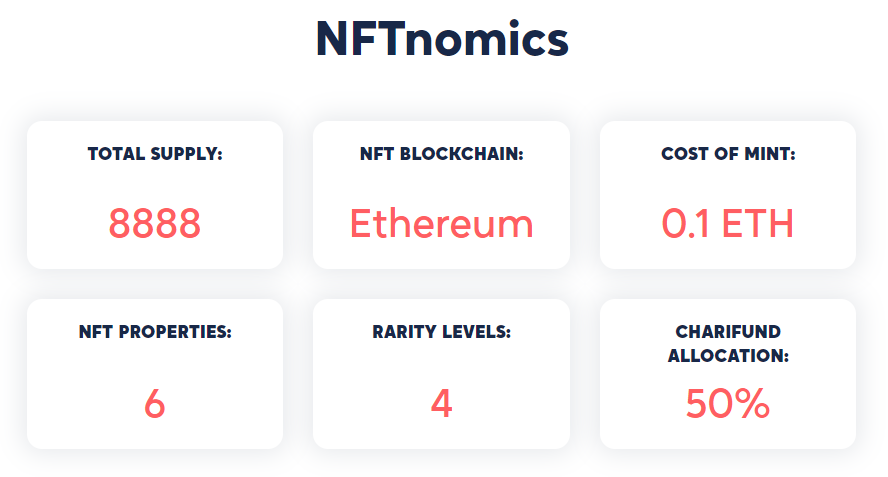The image size is (888, 477).
Task: Click the ETH currency text
Action: [x=758, y=223]
